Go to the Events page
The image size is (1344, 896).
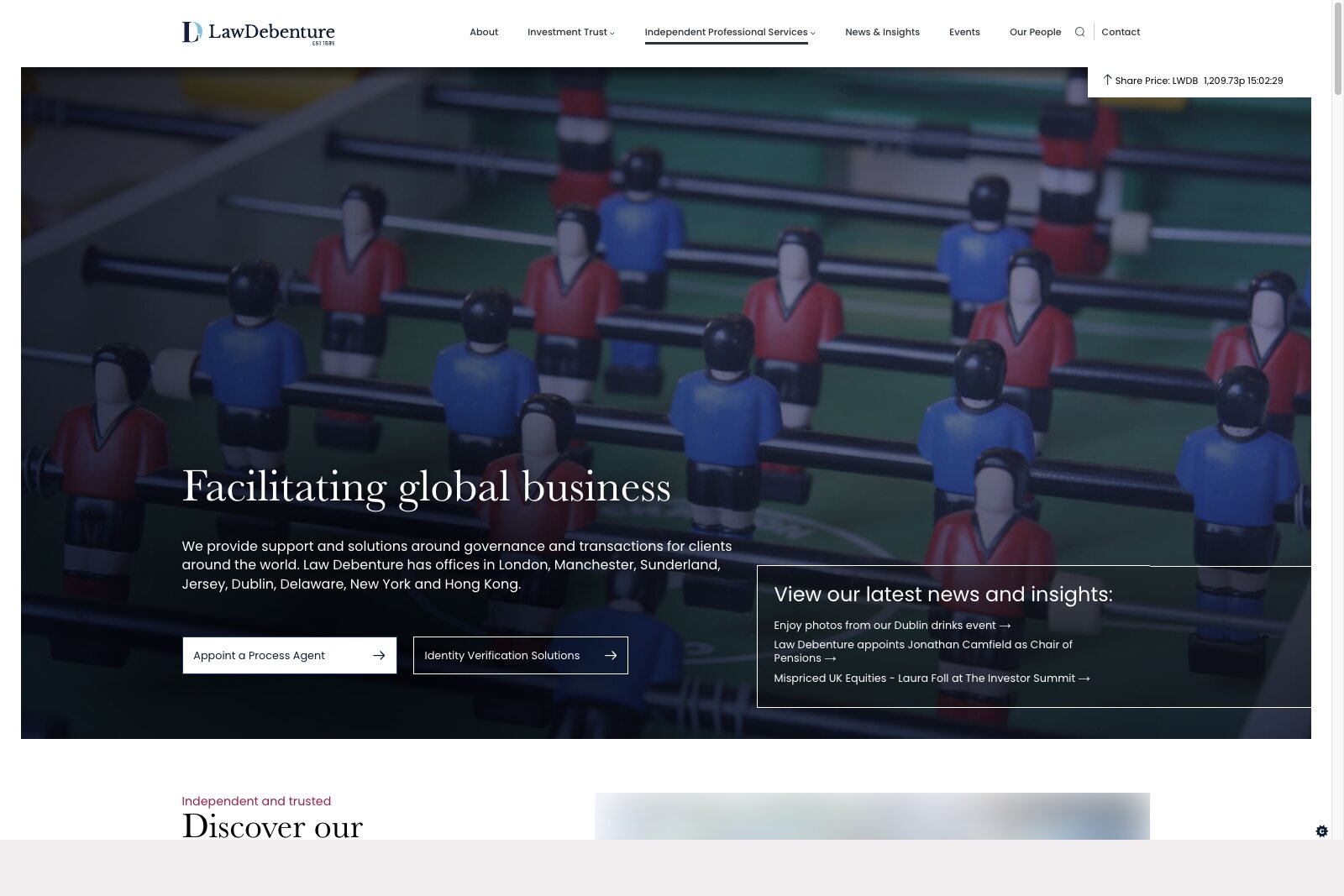click(x=964, y=32)
